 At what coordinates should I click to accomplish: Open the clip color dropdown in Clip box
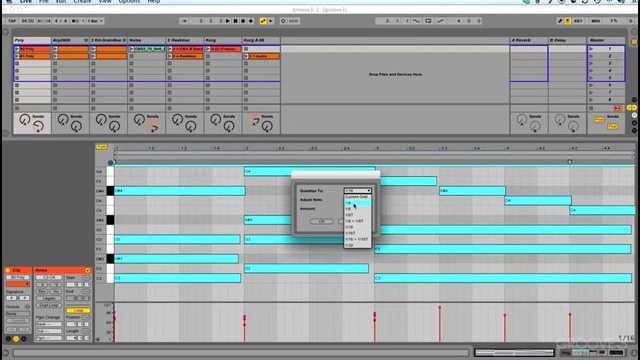pos(18,284)
